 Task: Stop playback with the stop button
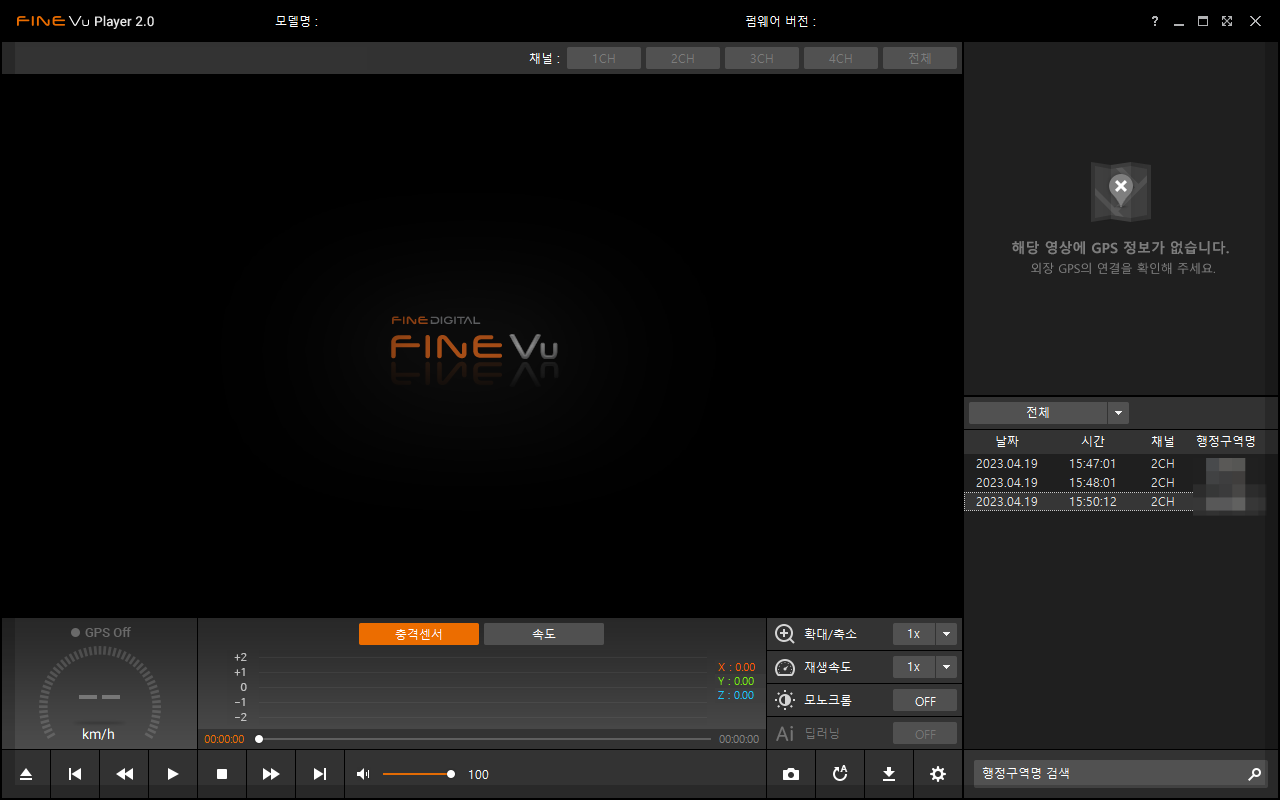[x=222, y=774]
